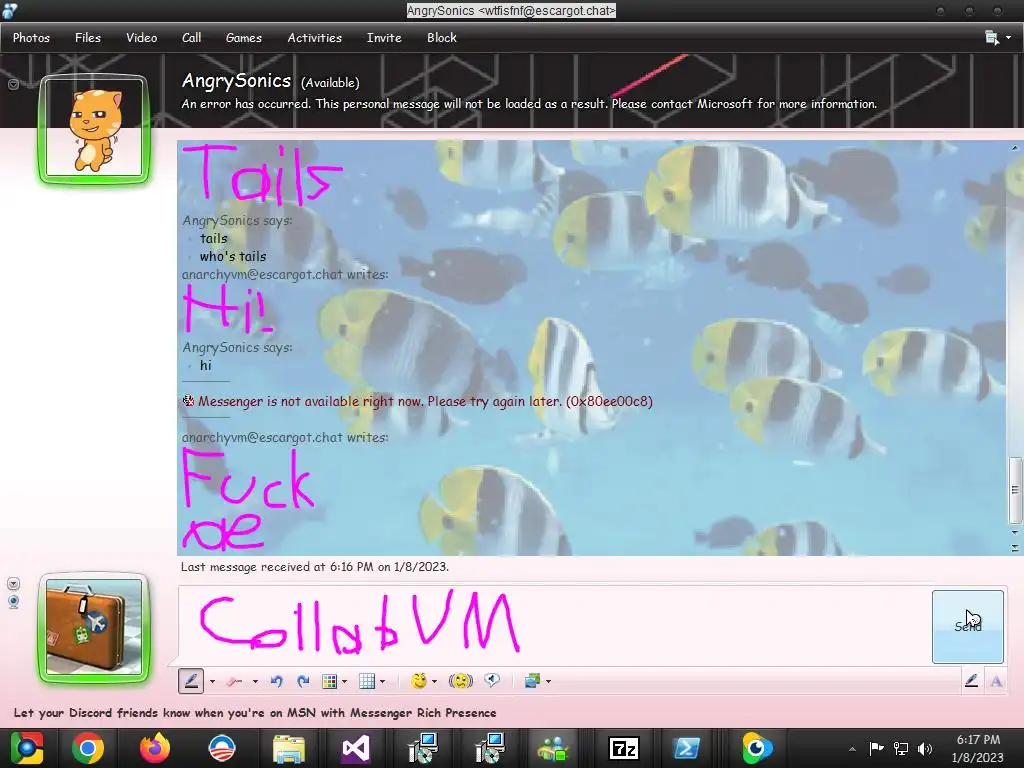1024x768 pixels.
Task: Click the scroll up arrow in chat
Action: 1014,148
